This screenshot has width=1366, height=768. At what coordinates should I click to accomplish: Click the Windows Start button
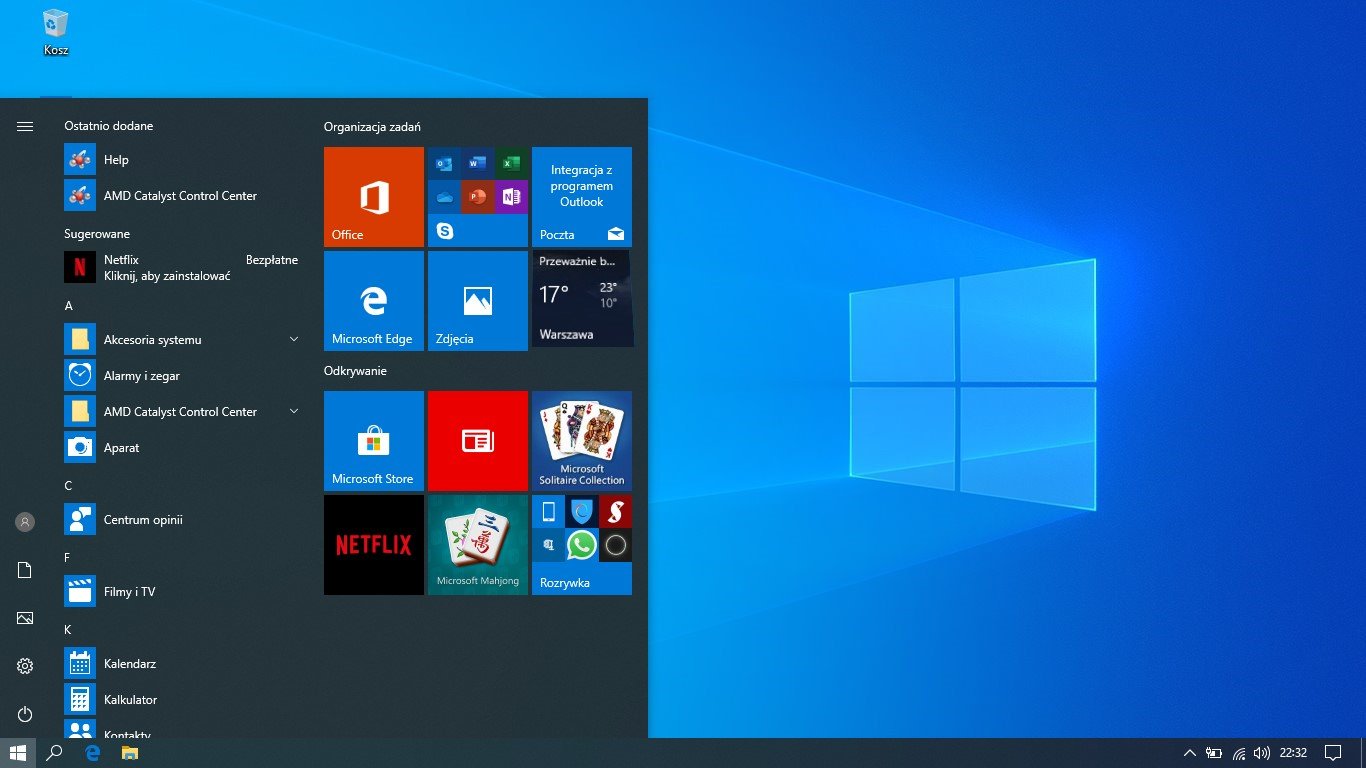pos(18,753)
